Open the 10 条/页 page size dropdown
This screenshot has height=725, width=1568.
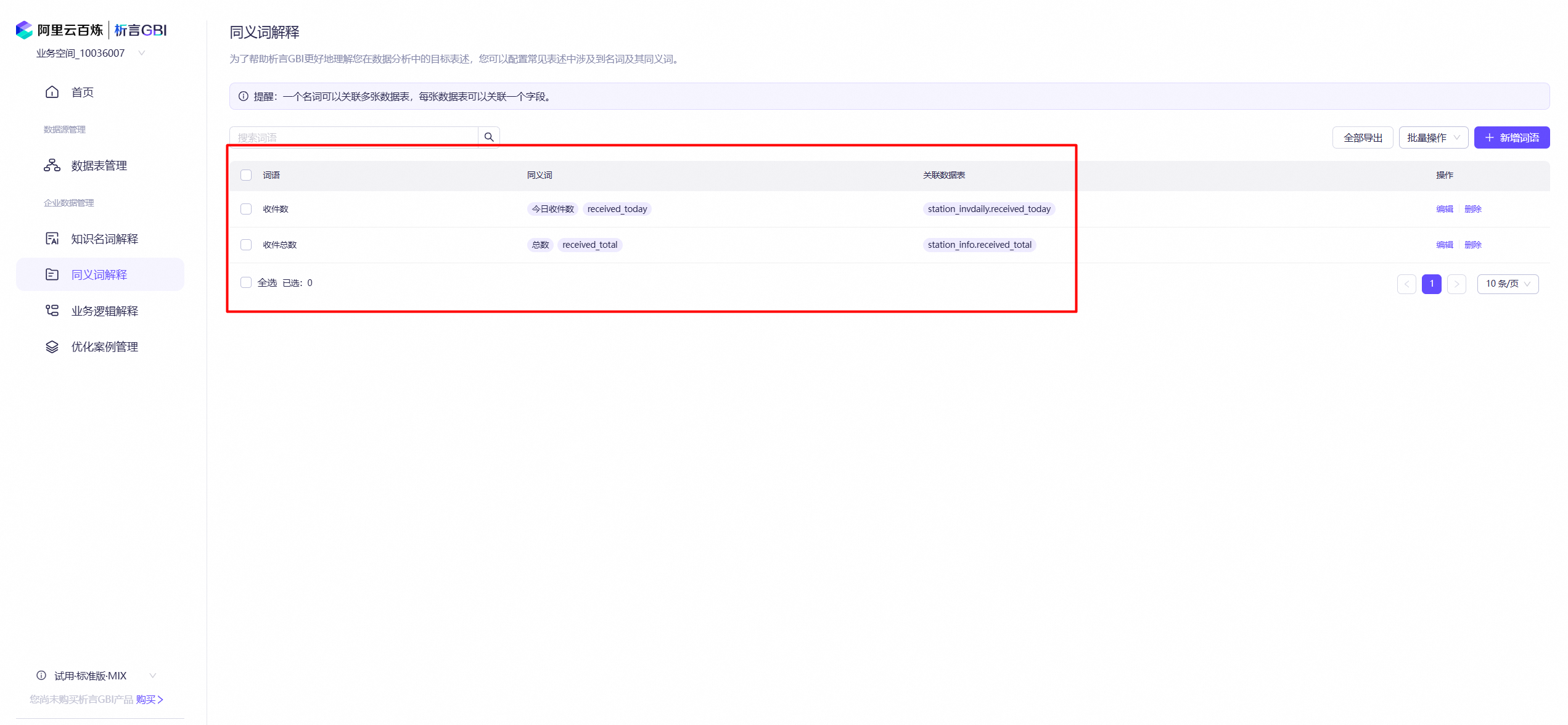click(1508, 284)
